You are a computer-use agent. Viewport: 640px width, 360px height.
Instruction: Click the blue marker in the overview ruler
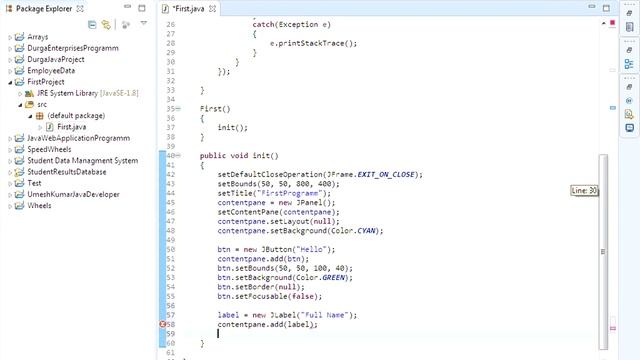tap(613, 108)
